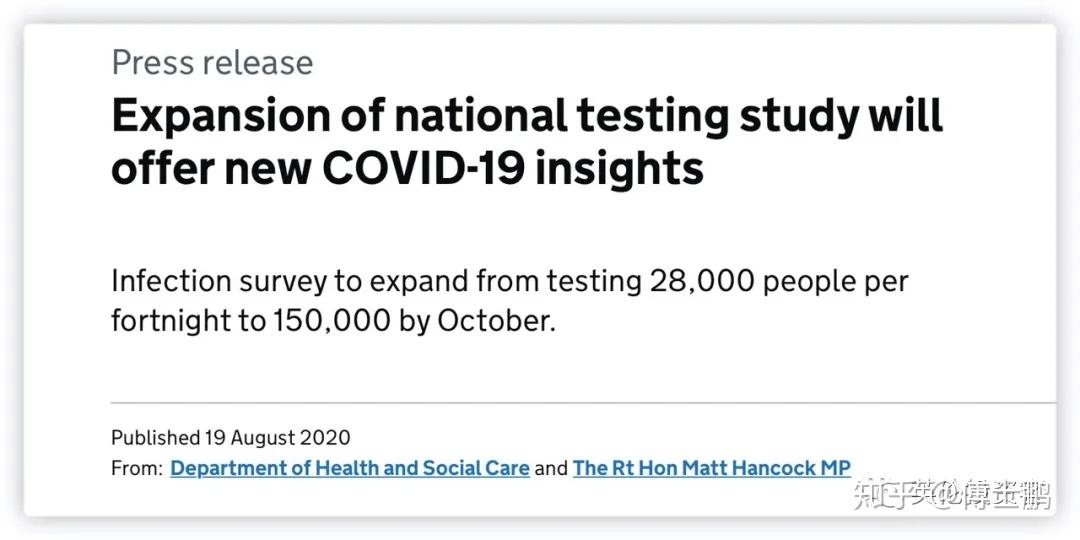This screenshot has width=1080, height=540.
Task: Open the Department of Health and Social Care link
Action: click(349, 468)
